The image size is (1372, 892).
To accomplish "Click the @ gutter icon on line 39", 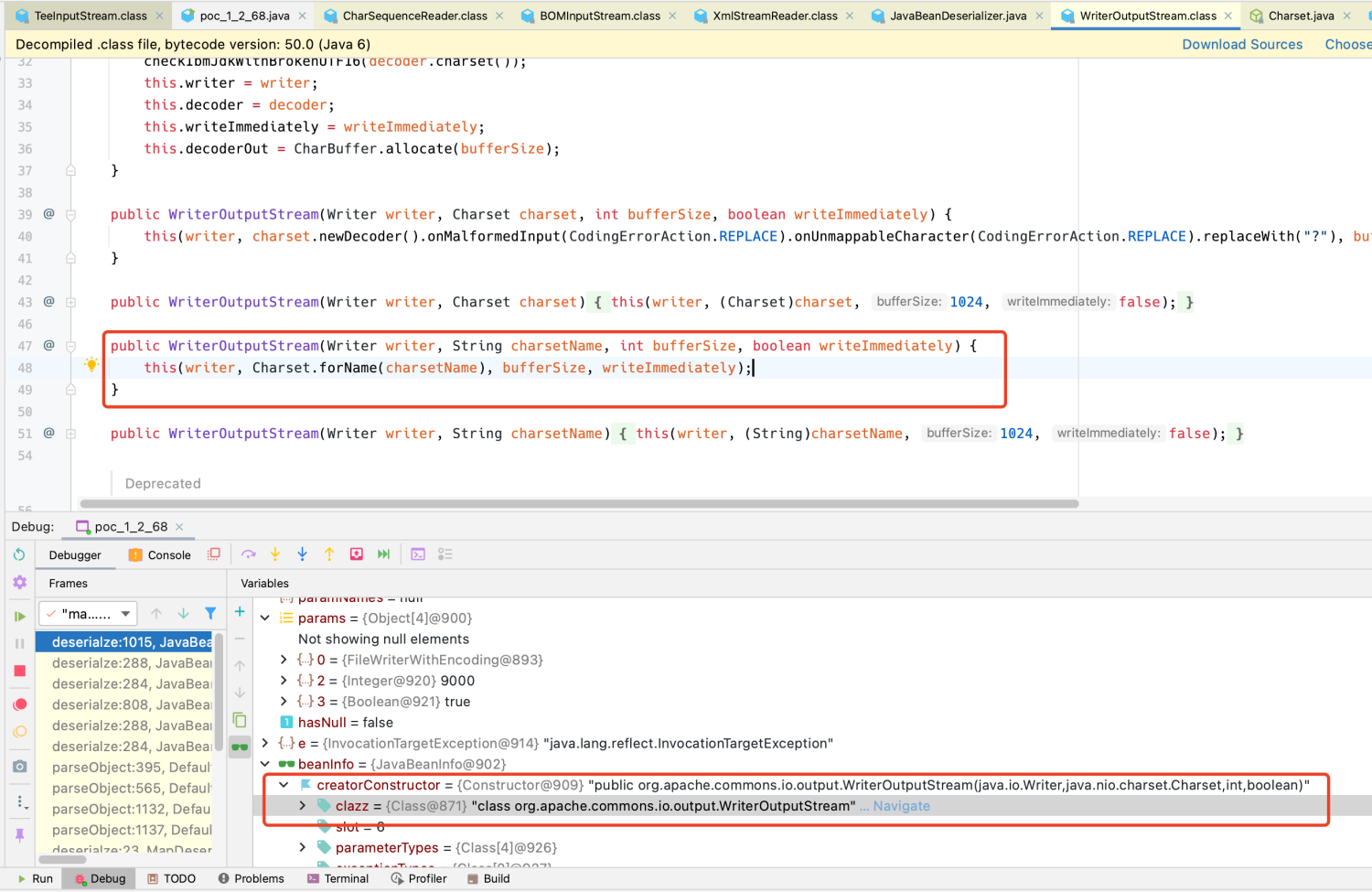I will pos(48,214).
